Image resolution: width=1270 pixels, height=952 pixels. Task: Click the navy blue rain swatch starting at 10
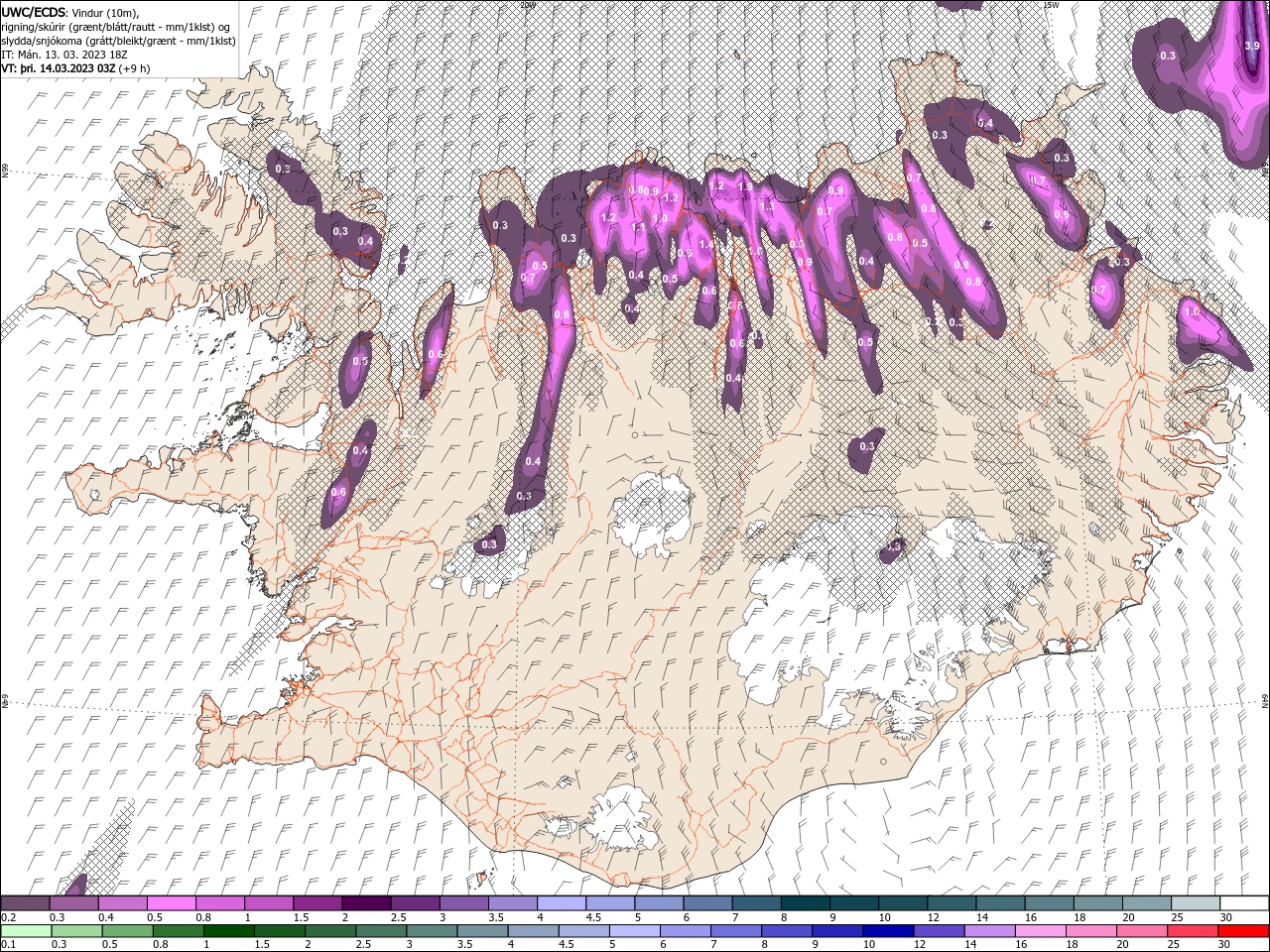[x=888, y=931]
